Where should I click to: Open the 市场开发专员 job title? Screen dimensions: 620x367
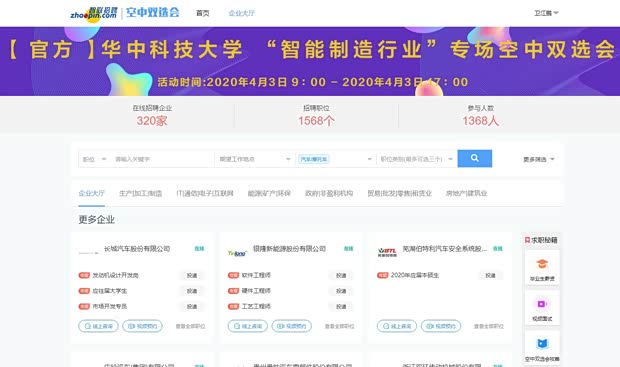coord(110,306)
